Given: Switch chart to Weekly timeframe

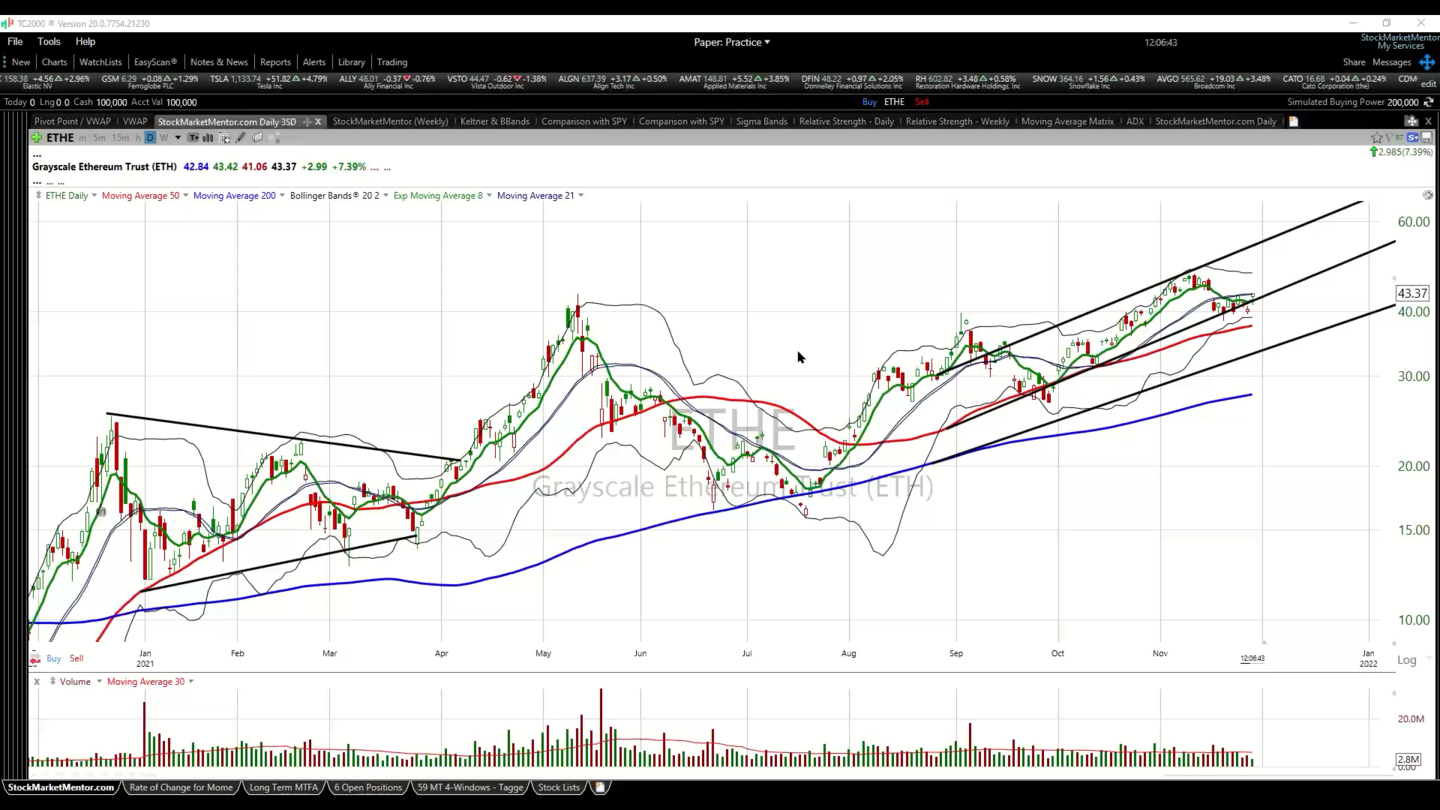Looking at the screenshot, I should point(163,138).
